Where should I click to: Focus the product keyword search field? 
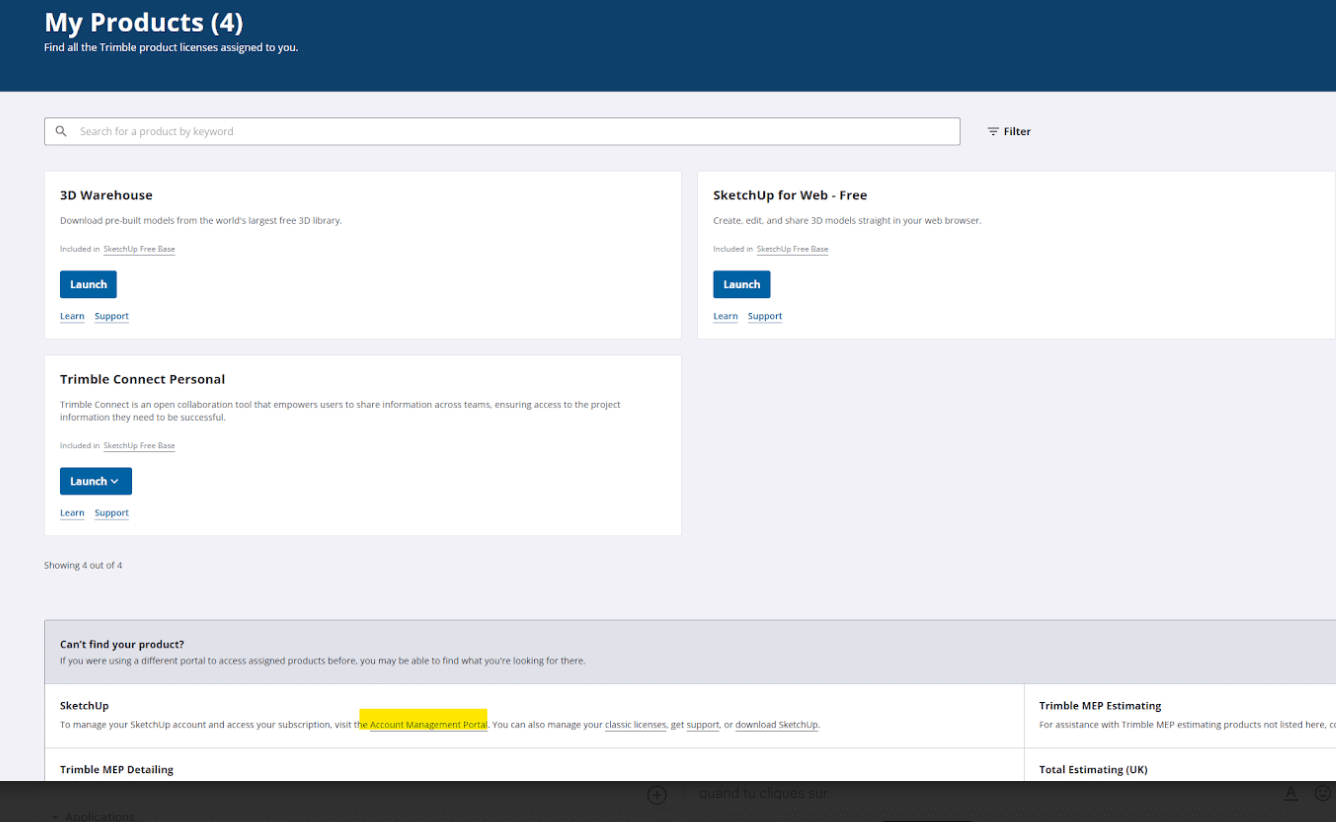point(502,131)
